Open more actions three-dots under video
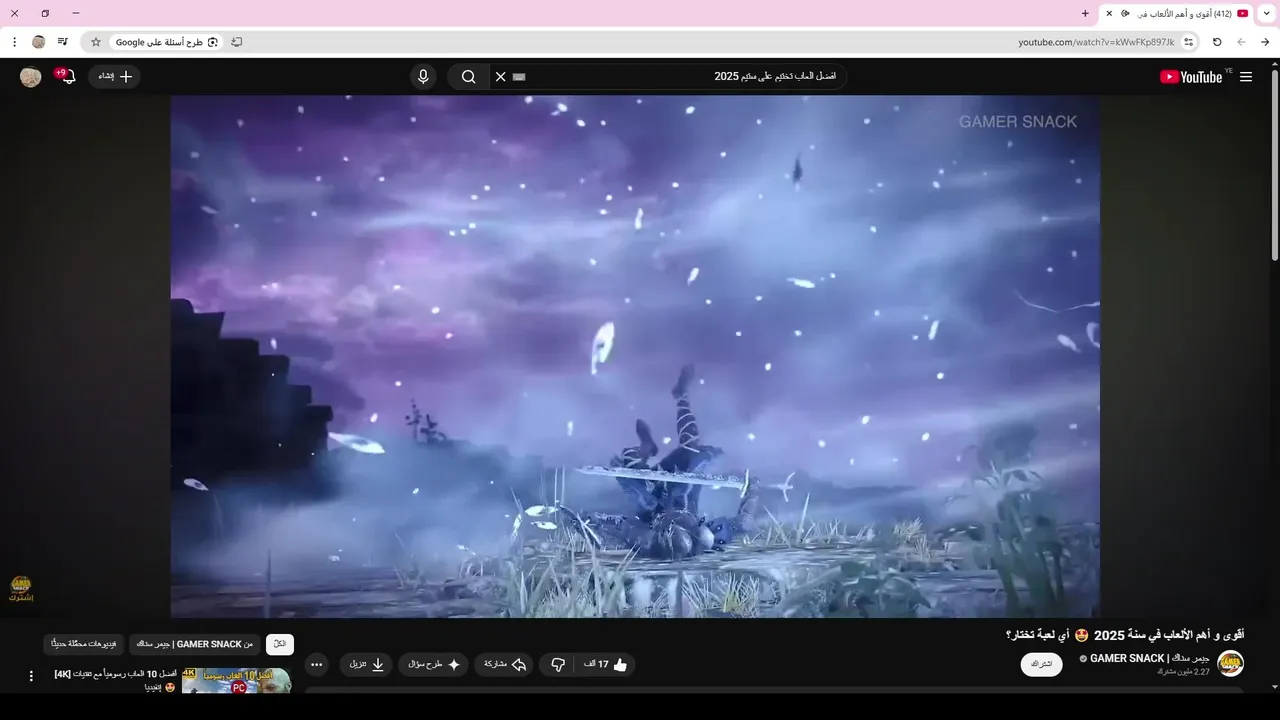This screenshot has height=720, width=1280. click(x=317, y=664)
